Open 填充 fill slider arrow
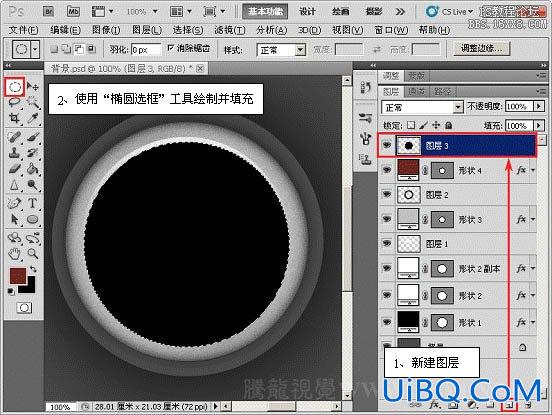This screenshot has width=552, height=415. [539, 125]
